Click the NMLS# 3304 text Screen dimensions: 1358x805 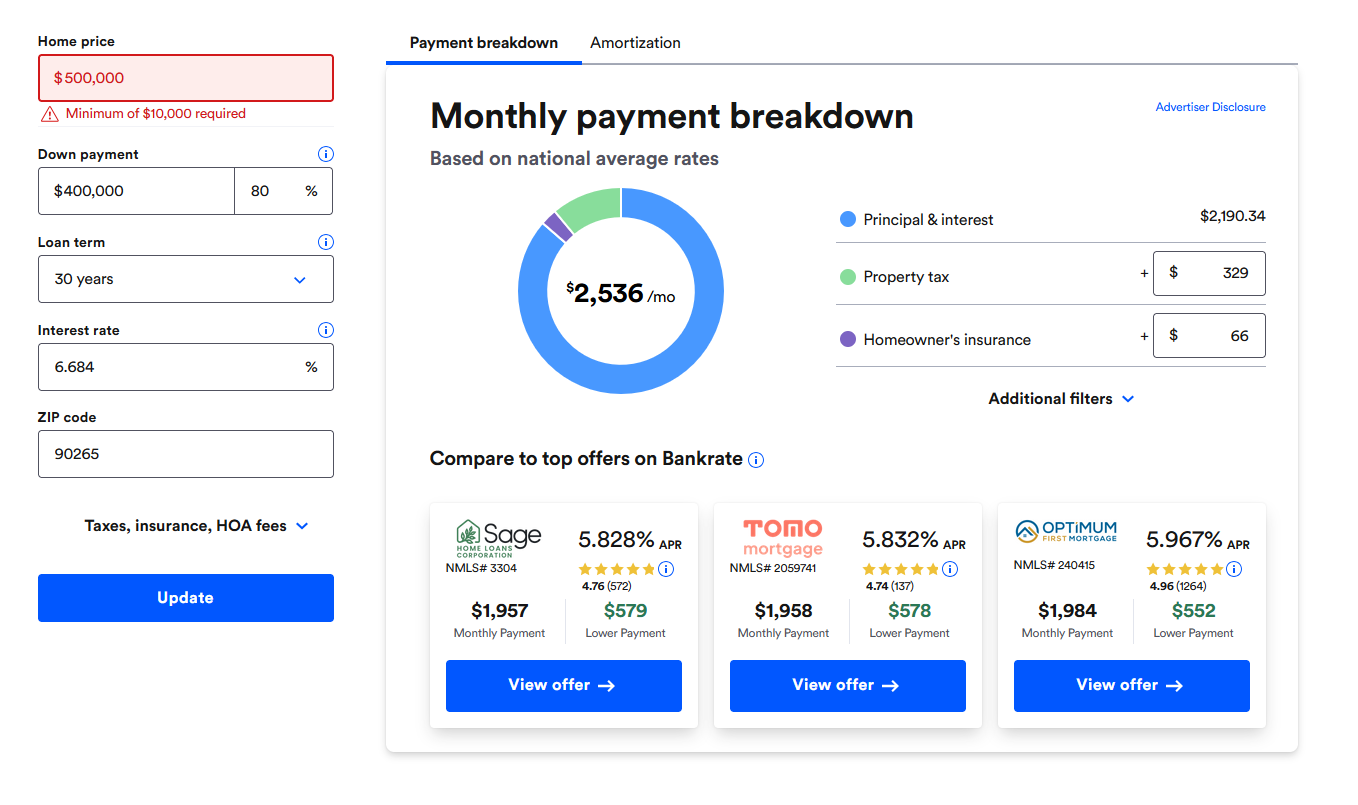coord(481,568)
